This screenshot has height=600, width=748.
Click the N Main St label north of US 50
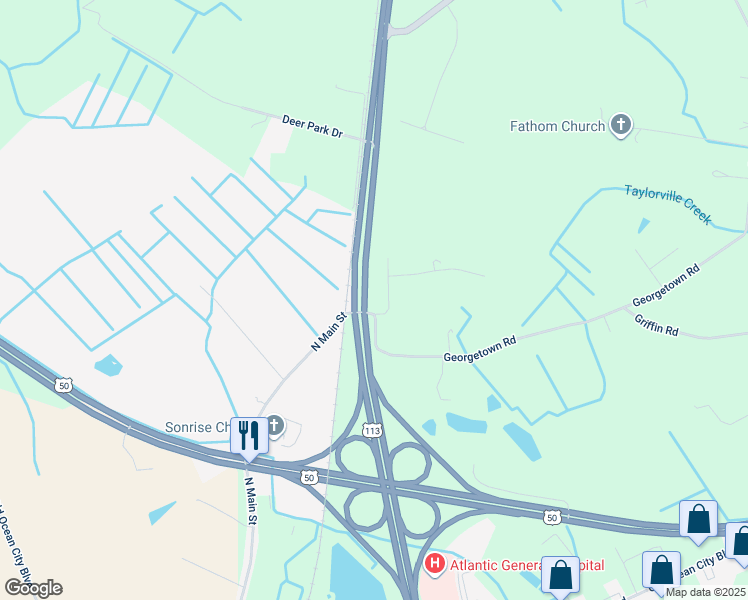(329, 332)
